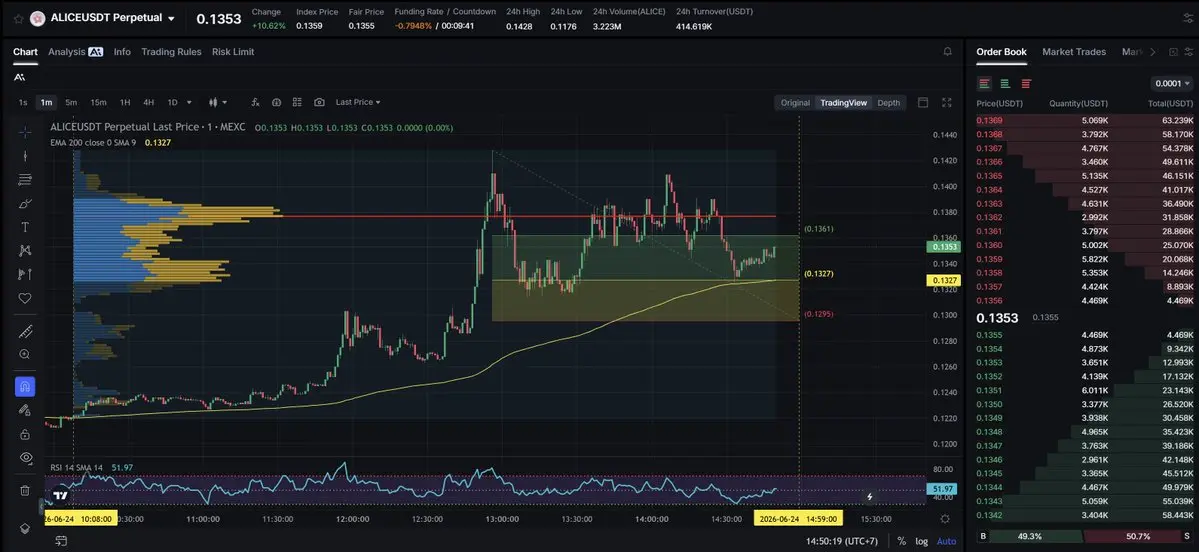The height and width of the screenshot is (552, 1199).
Task: Select the brush drawing tool
Action: click(x=24, y=203)
